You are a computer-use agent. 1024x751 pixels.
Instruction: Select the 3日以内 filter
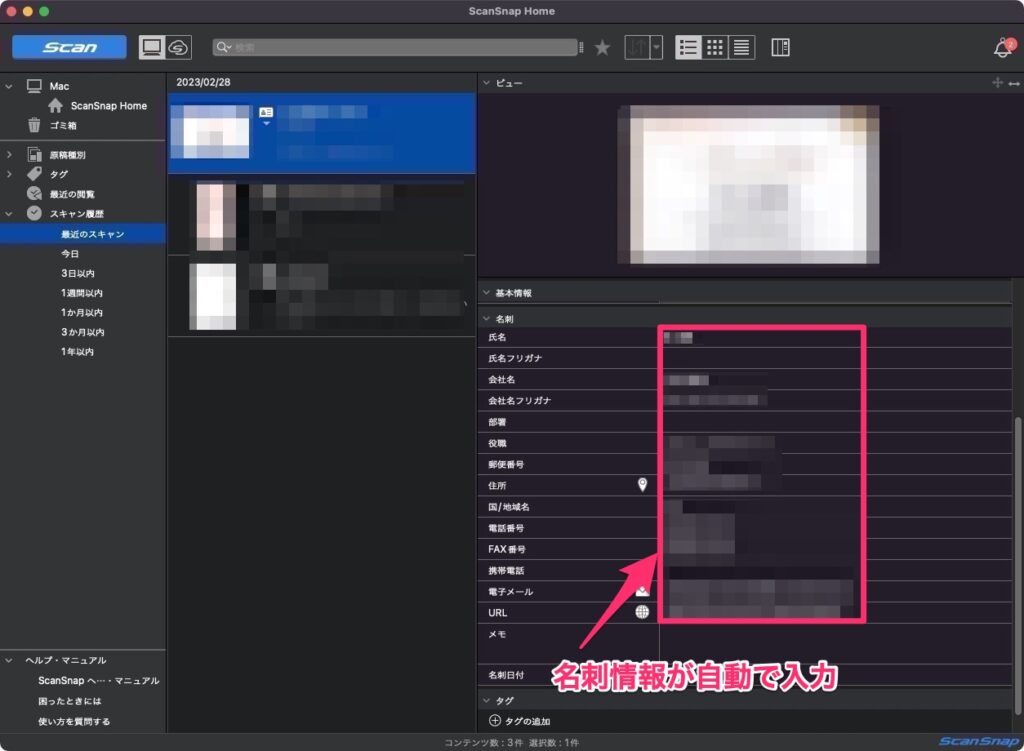[x=78, y=273]
